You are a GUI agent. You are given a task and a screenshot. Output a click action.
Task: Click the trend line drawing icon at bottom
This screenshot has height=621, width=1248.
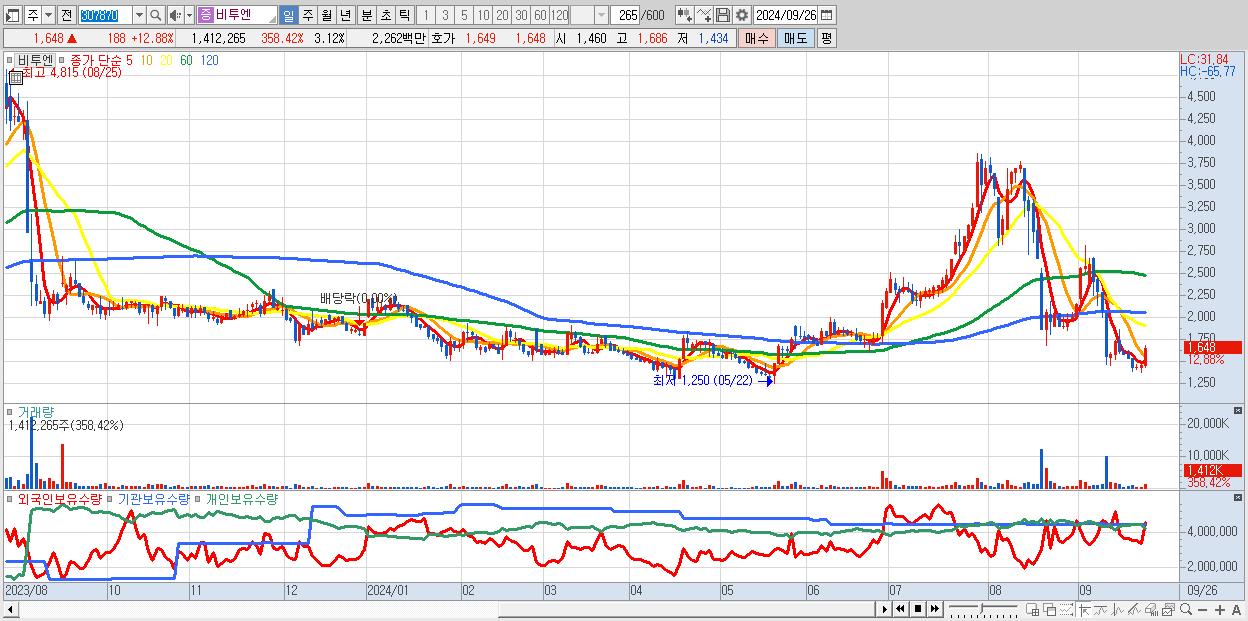click(1100, 609)
